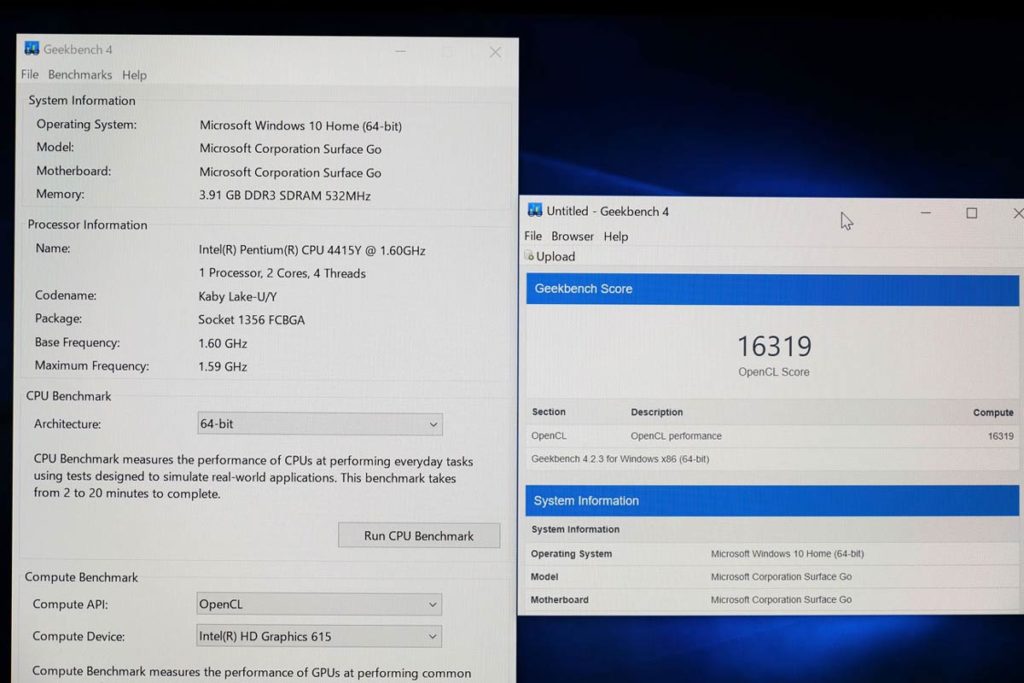Minimize the Untitled Geekbench 4 window

click(925, 212)
